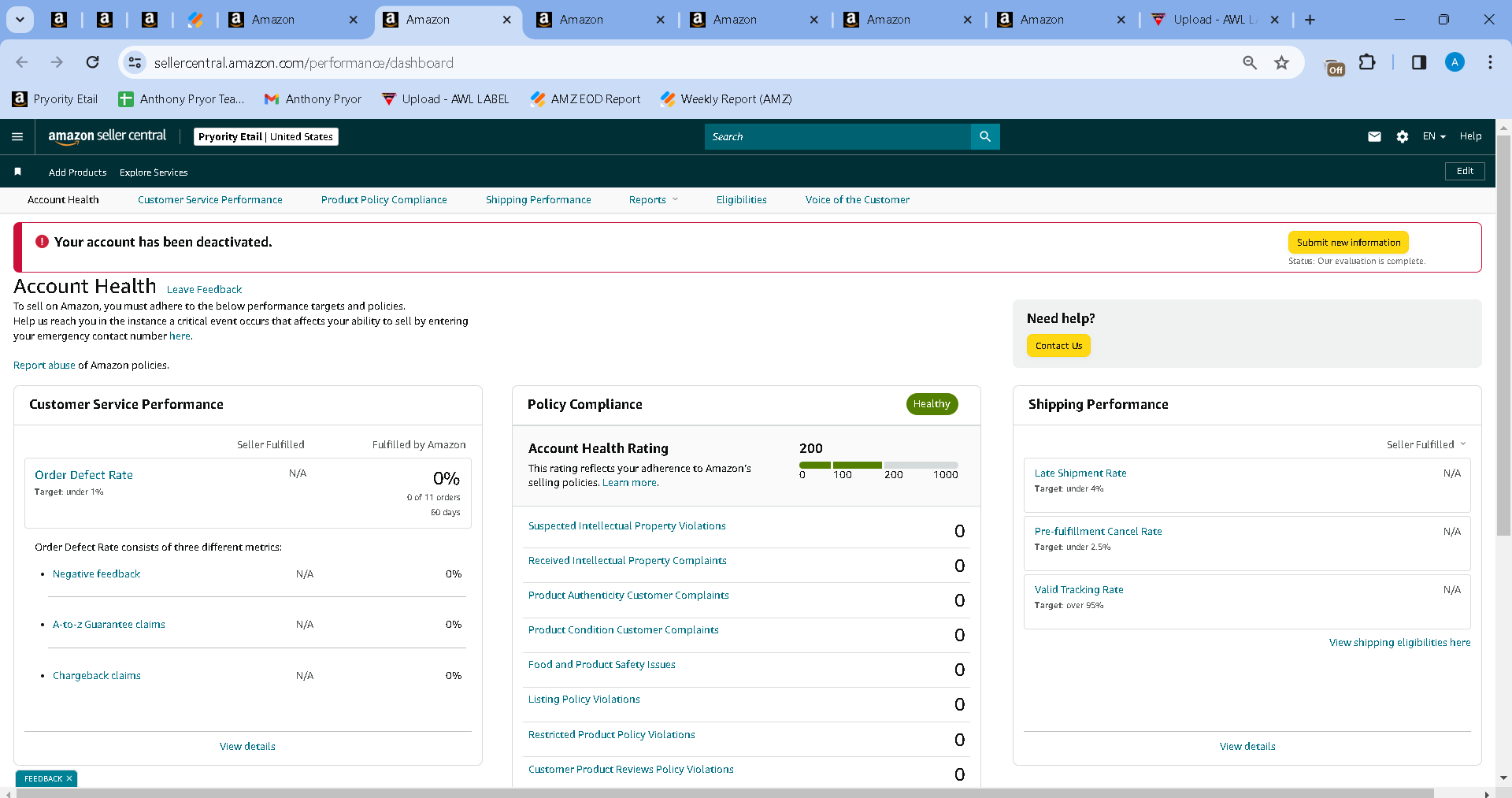Bookmark this page with the star icon
1512x798 pixels.
tap(1282, 62)
